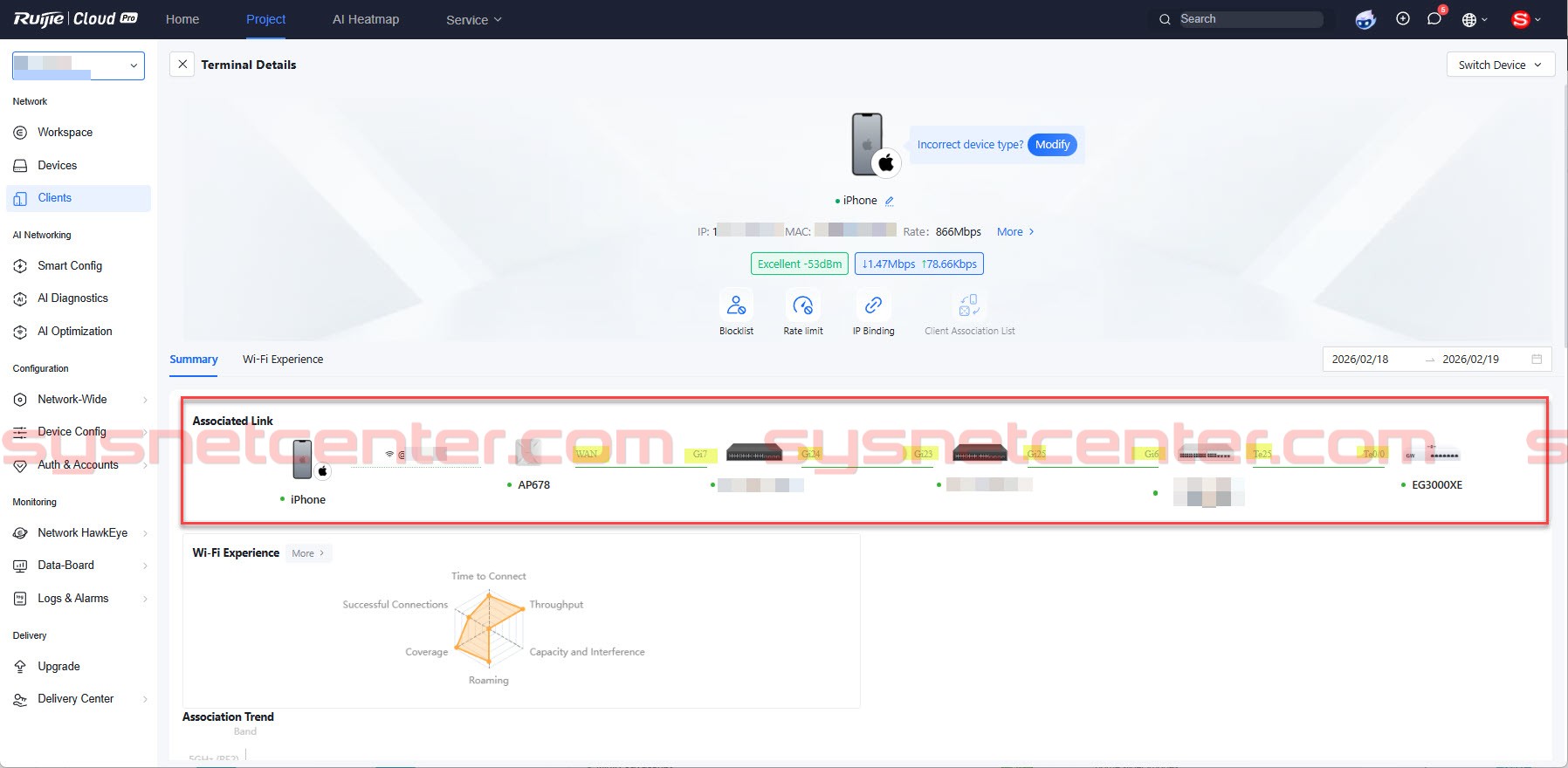Edit the iPhone name with pencil icon
Screen dimensions: 1568x768
[x=890, y=201]
